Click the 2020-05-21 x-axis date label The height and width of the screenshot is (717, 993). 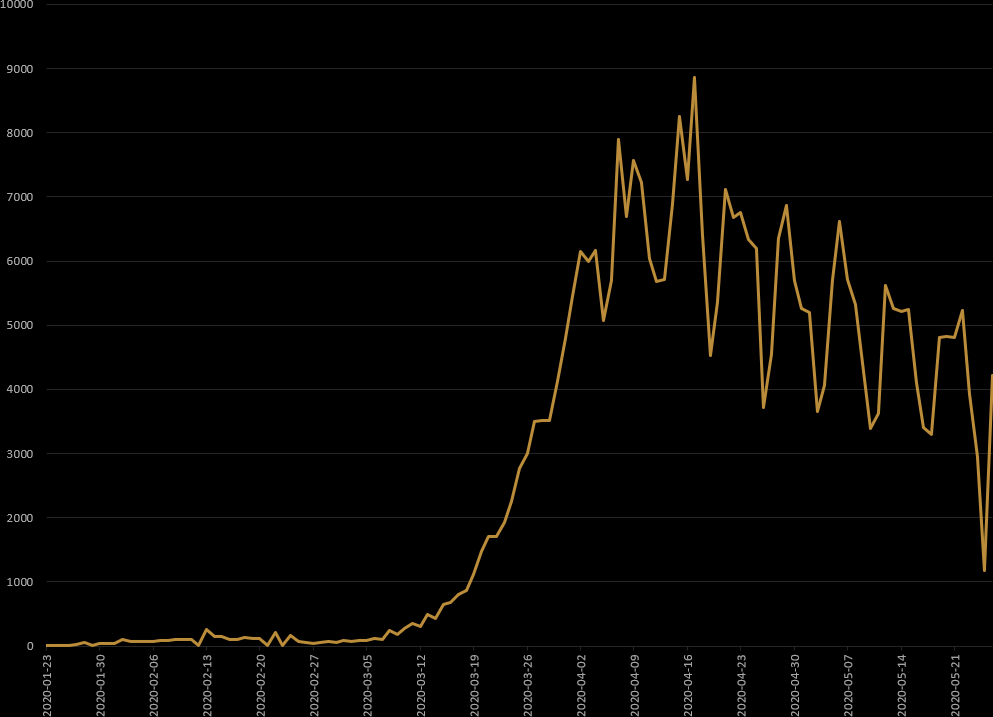pos(956,684)
